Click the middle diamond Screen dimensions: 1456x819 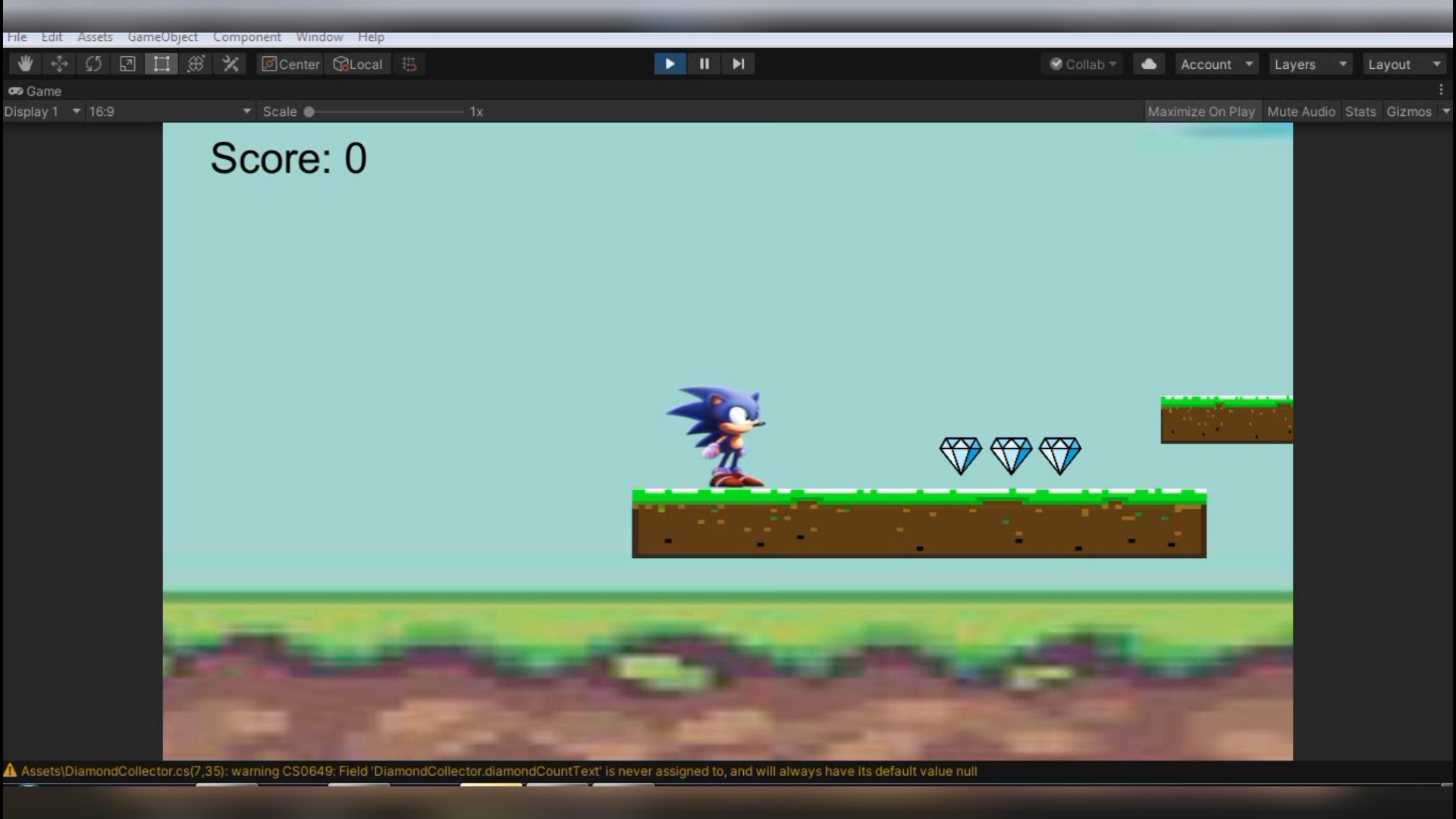point(1011,456)
